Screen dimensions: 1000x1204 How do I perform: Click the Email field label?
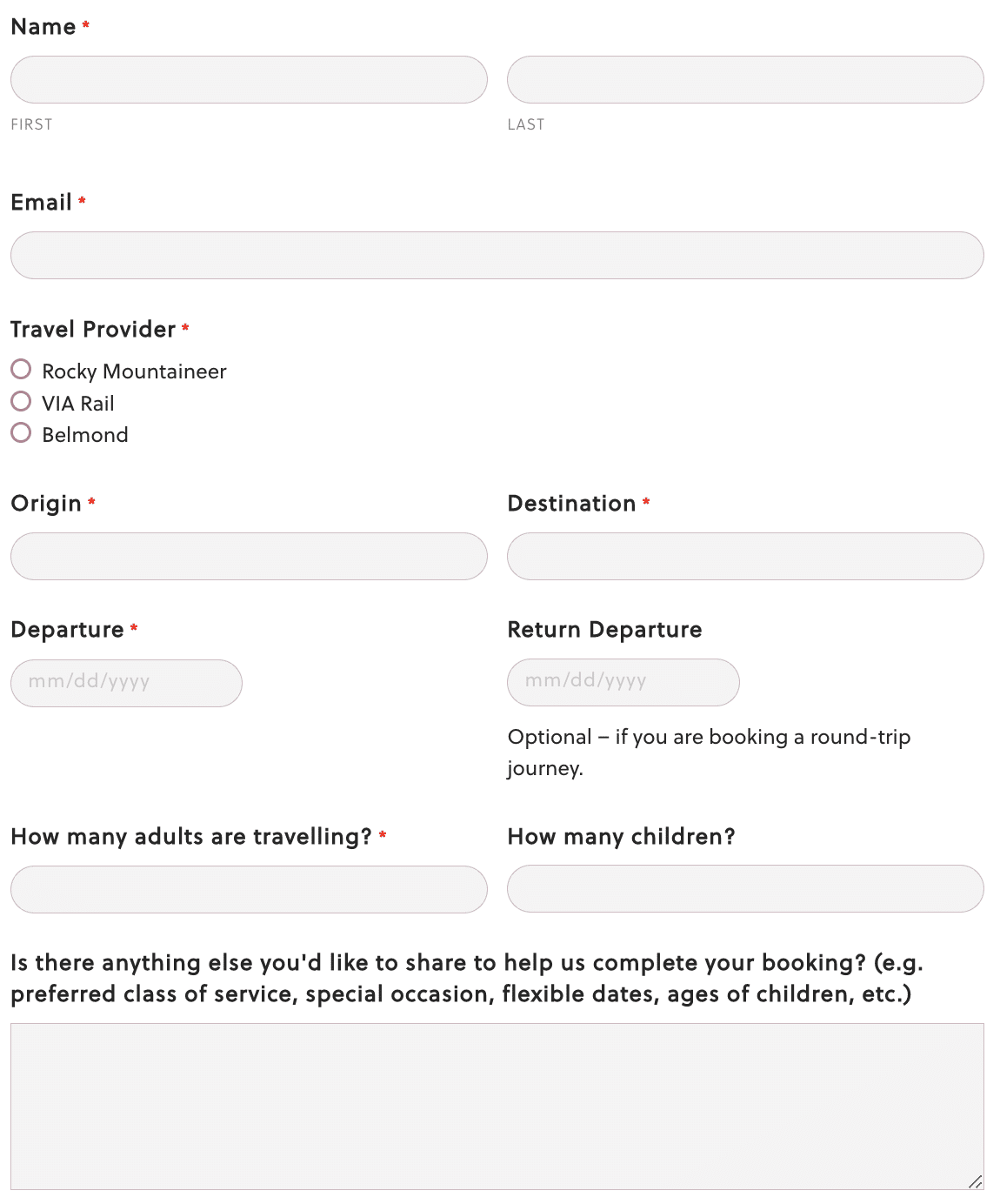(x=41, y=203)
